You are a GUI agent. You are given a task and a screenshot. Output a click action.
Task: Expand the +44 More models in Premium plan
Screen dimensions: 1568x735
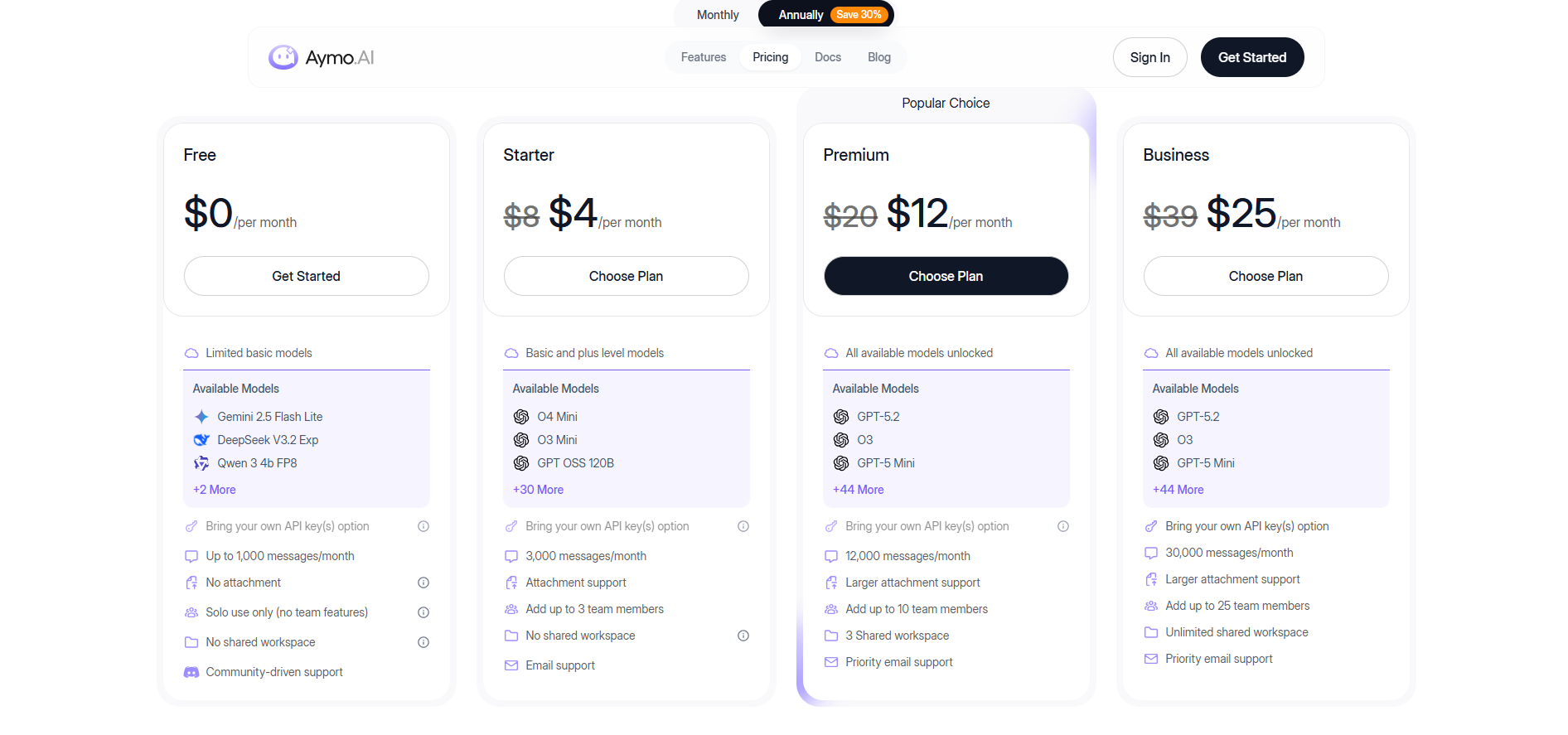point(858,490)
